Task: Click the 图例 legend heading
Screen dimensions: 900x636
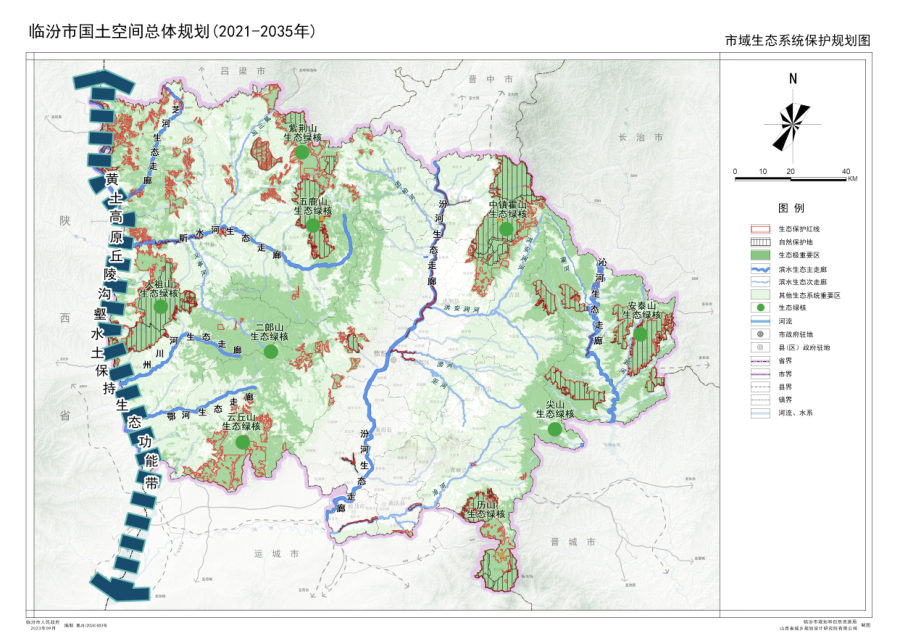Action: coord(791,208)
